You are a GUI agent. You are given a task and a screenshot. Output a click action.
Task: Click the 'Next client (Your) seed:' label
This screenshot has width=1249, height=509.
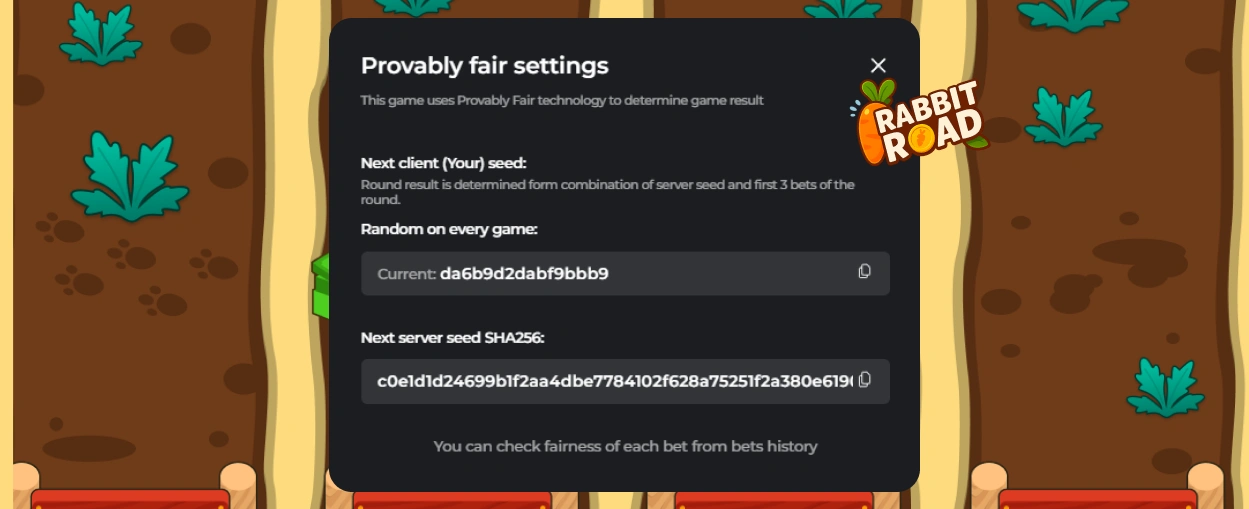coord(443,163)
